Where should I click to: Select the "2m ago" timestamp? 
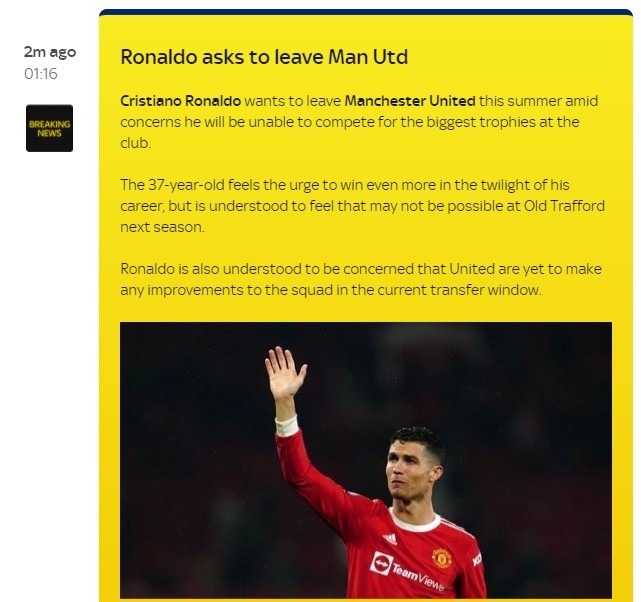point(50,52)
